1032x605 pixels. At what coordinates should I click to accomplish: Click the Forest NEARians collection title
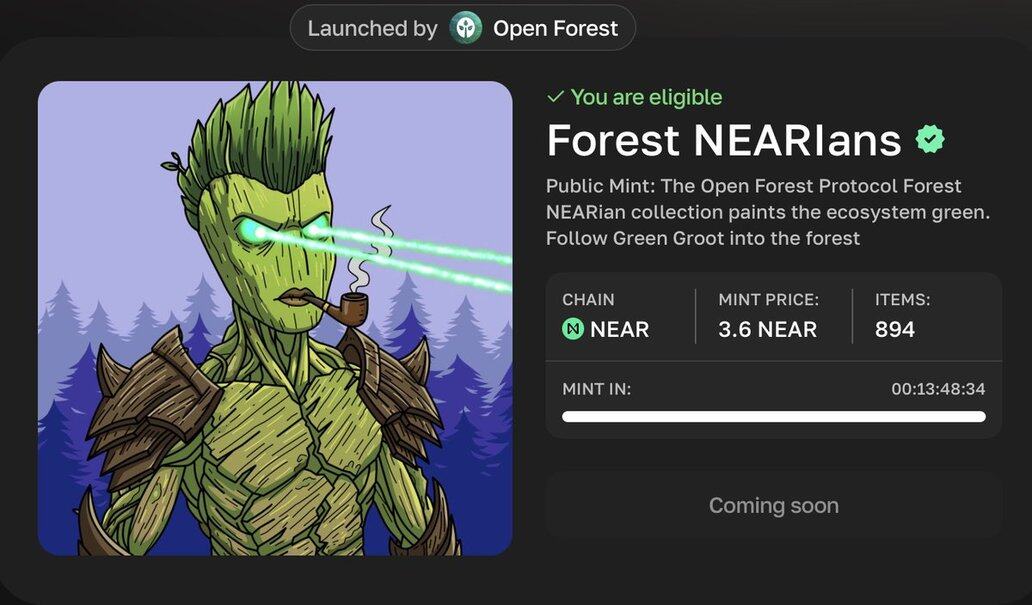click(x=724, y=140)
